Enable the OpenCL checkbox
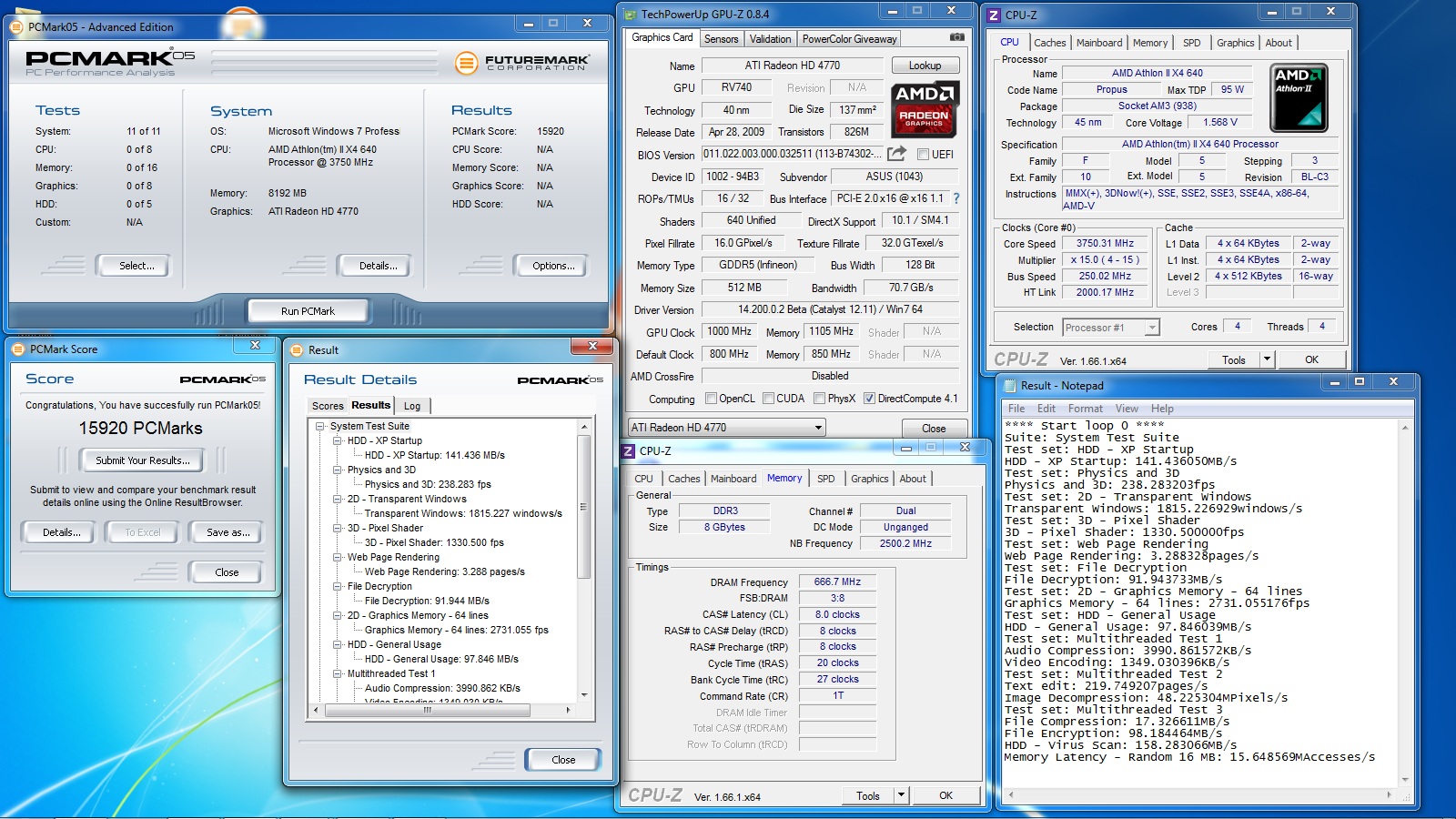The width and height of the screenshot is (1456, 819). coord(712,399)
